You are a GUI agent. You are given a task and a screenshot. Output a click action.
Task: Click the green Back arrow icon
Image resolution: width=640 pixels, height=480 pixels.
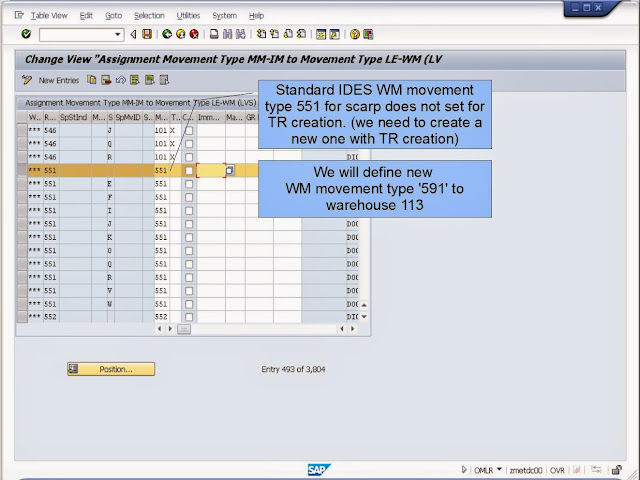click(167, 34)
